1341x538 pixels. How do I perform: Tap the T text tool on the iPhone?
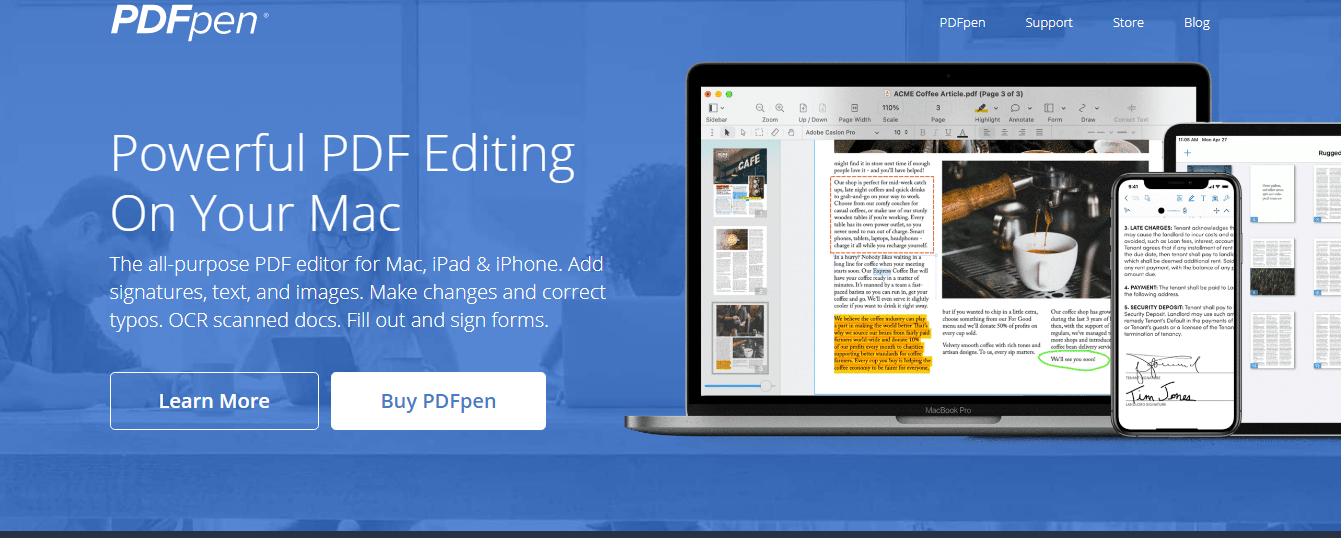1203,198
